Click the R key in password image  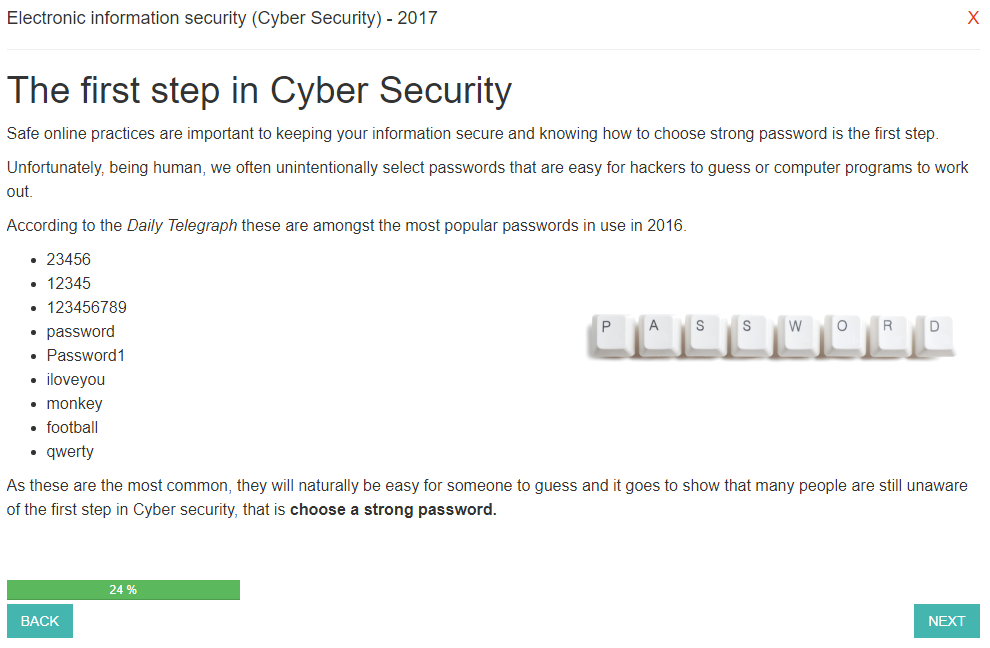coord(890,335)
